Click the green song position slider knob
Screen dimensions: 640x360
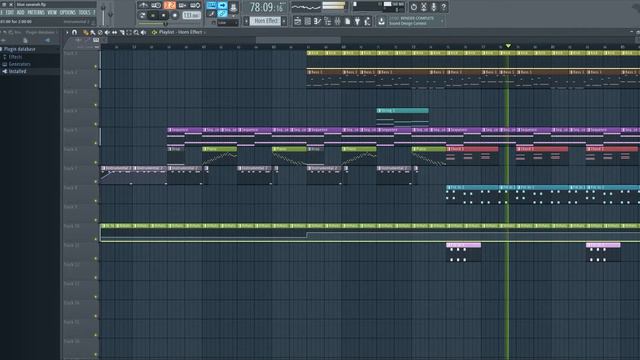pos(165,24)
